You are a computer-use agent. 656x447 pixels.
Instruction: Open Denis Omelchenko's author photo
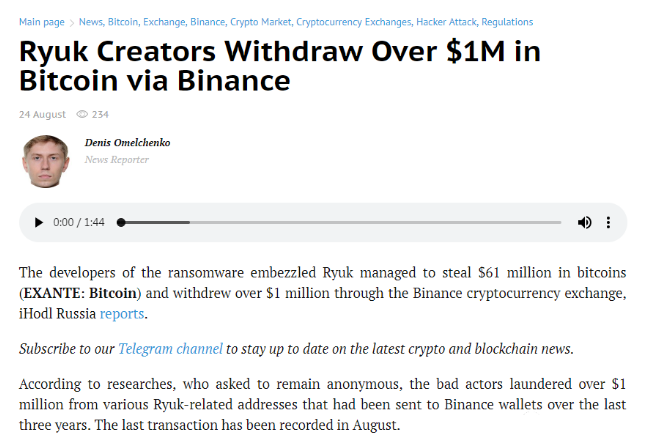point(46,161)
